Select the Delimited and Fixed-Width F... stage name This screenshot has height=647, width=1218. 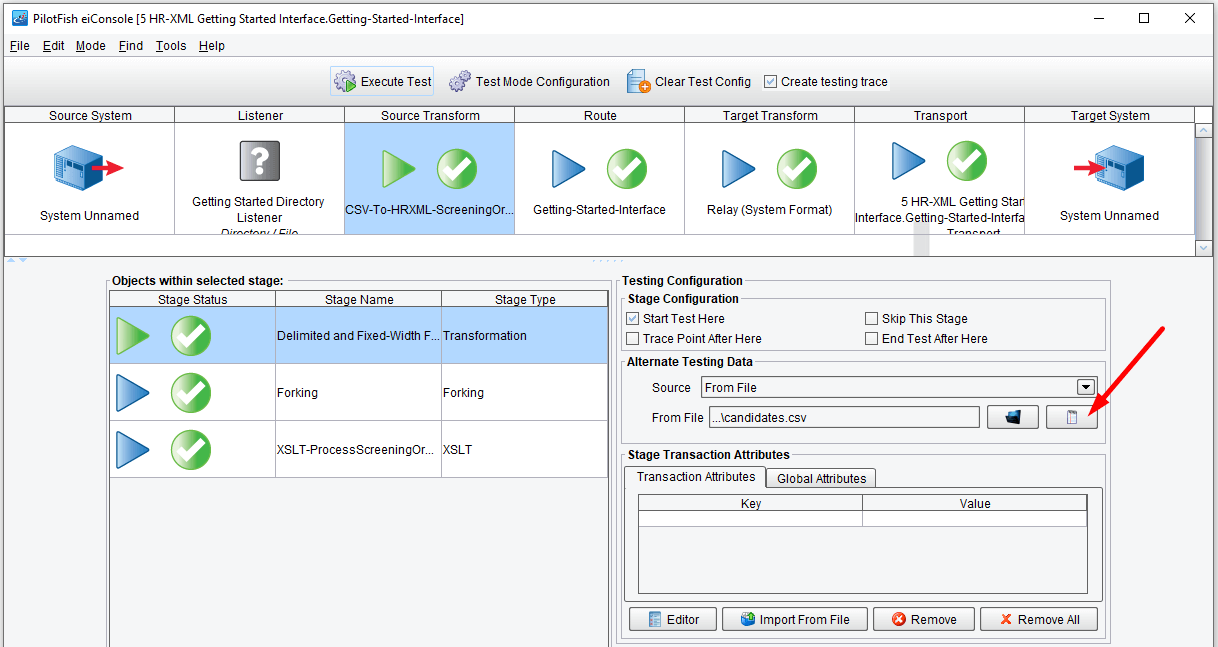pos(359,336)
